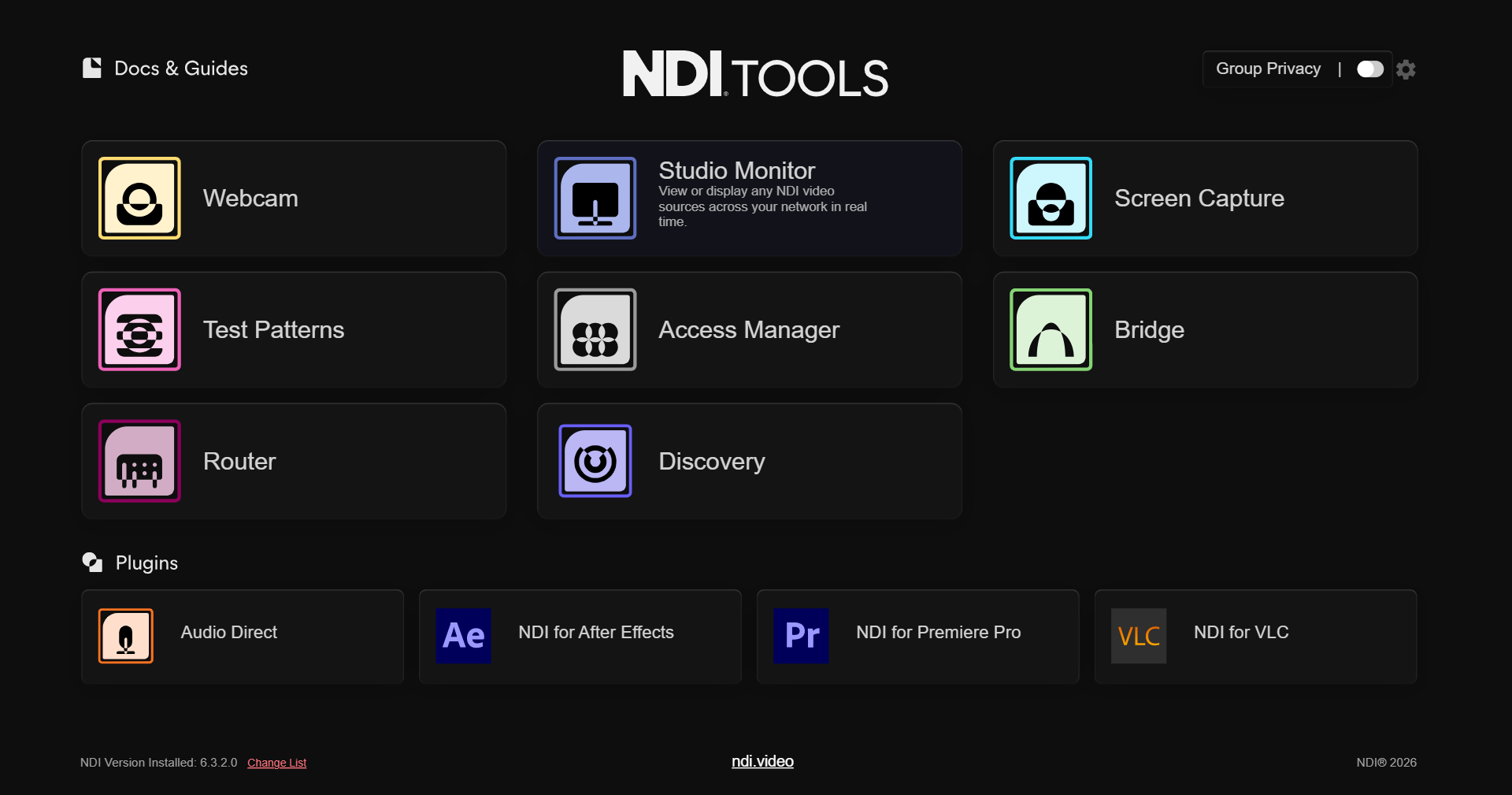Click the Studio Monitor title text

[x=737, y=170]
